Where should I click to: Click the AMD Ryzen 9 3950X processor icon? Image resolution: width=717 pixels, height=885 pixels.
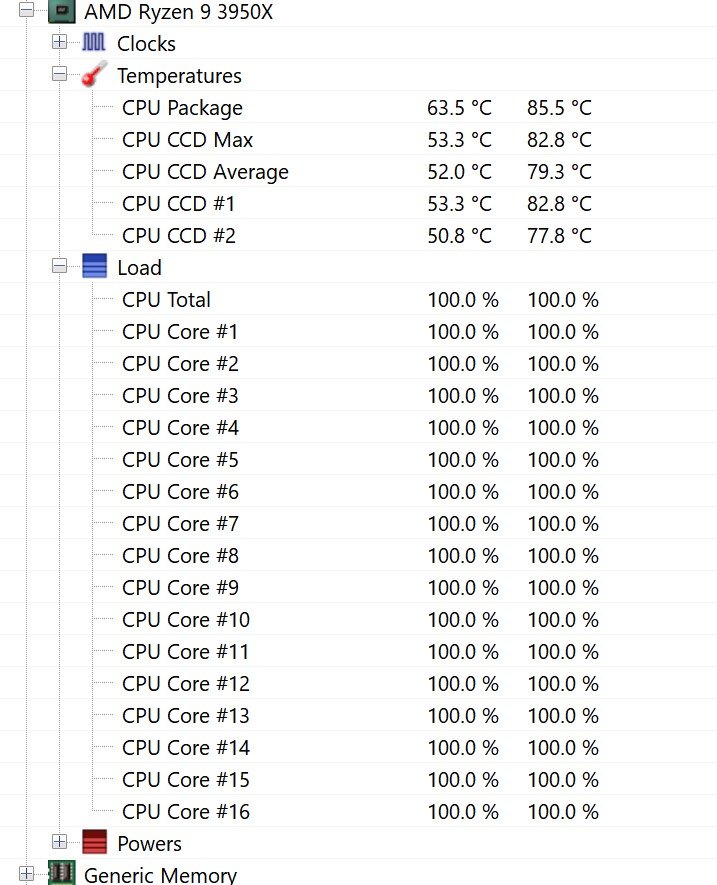click(62, 11)
